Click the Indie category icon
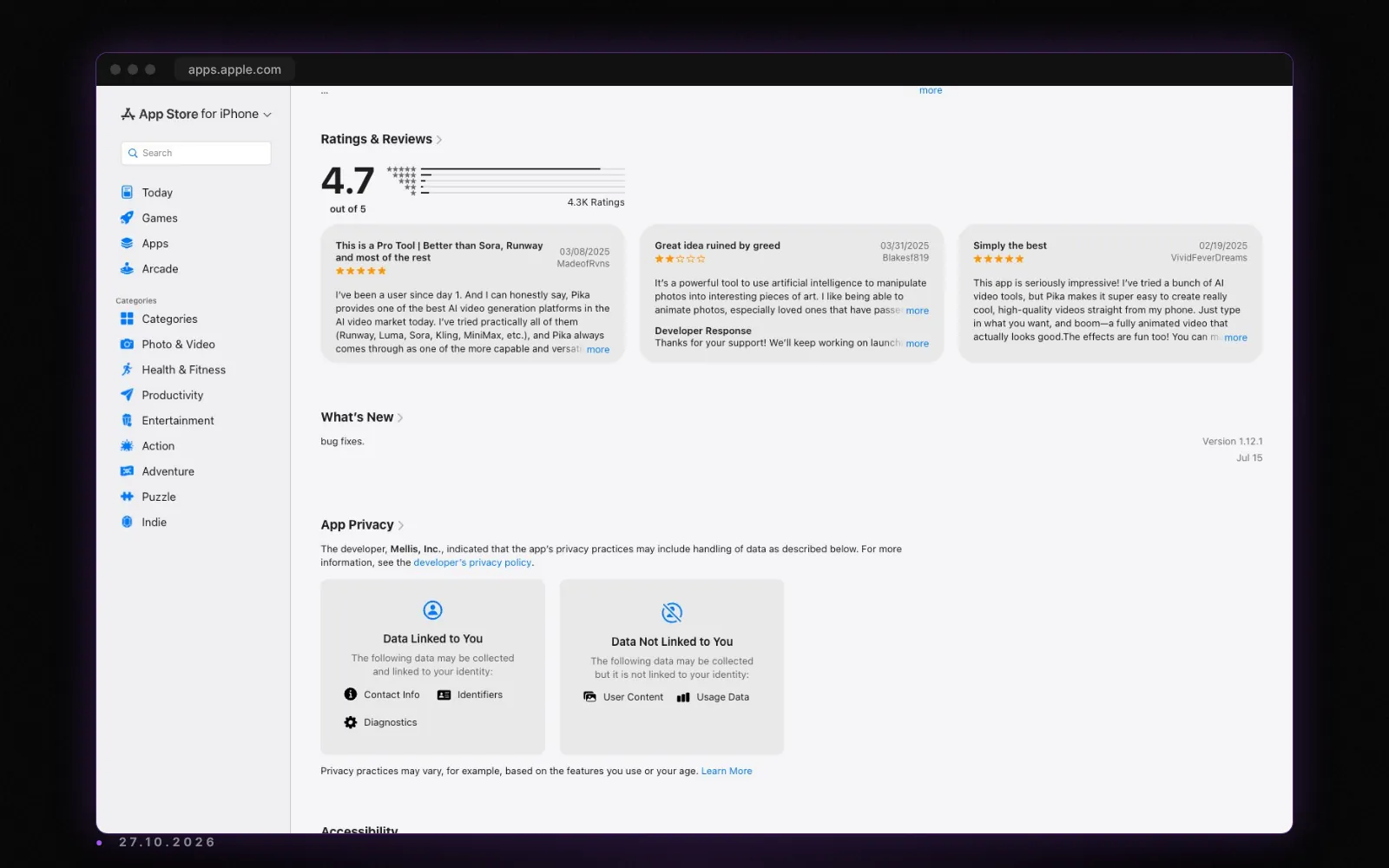This screenshot has width=1389, height=868. click(x=127, y=522)
